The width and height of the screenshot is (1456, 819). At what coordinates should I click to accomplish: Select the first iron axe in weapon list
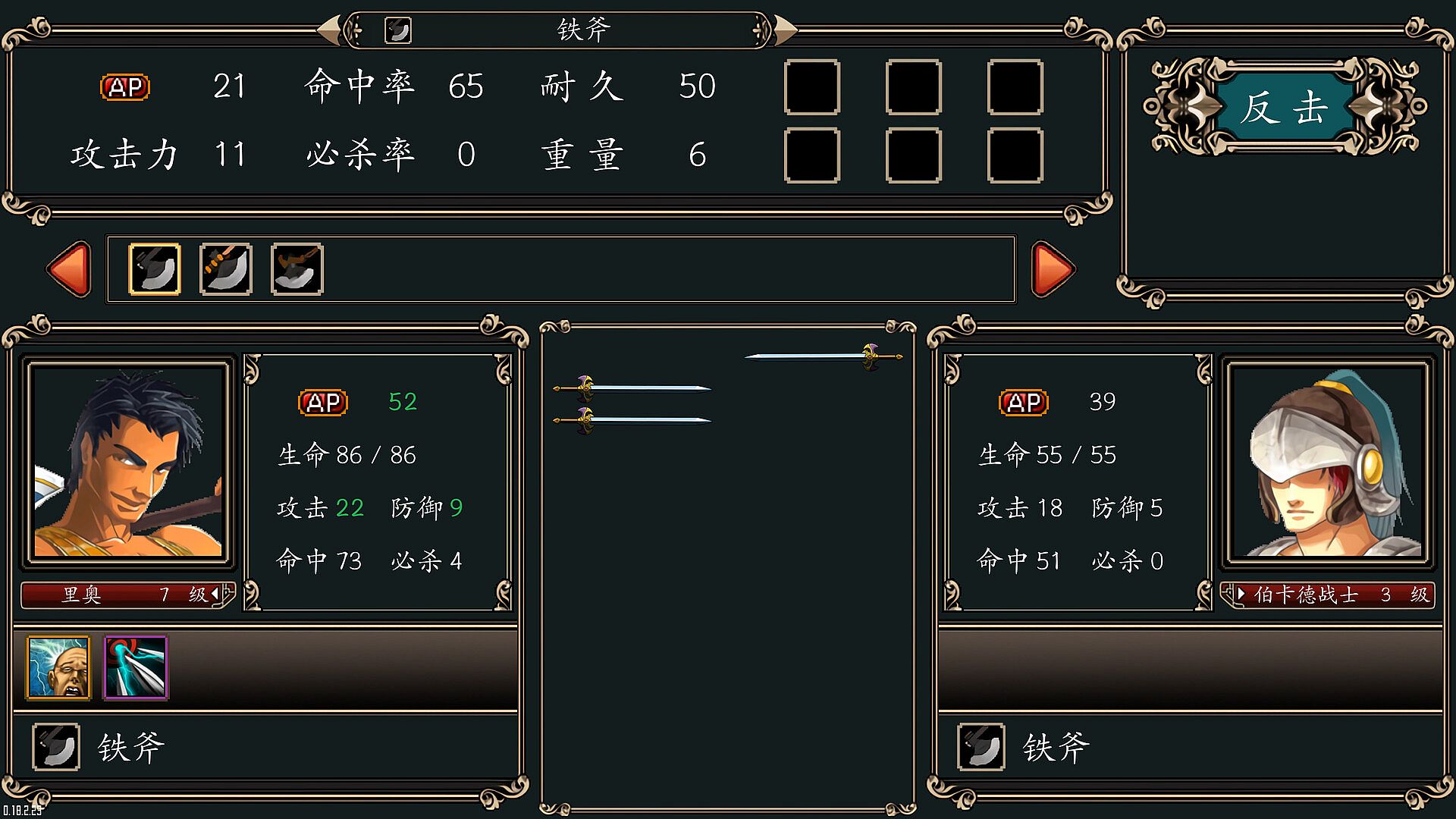(x=155, y=268)
